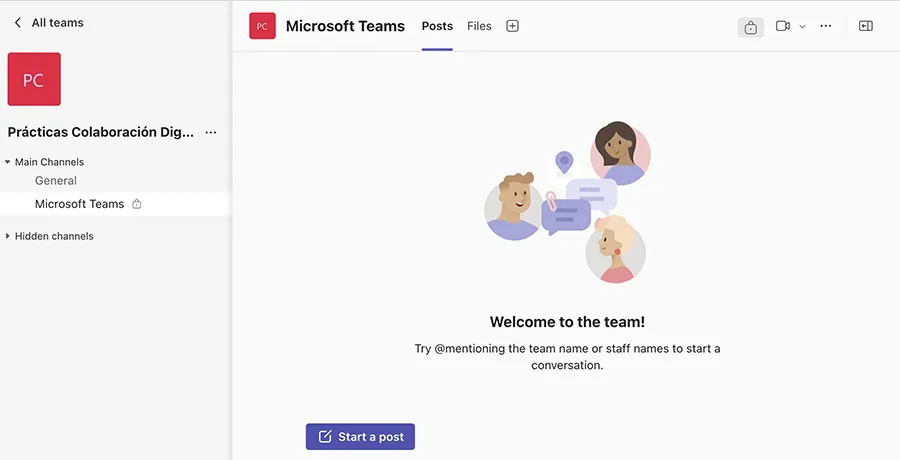Open the meeting options dropdown arrow

pos(802,27)
